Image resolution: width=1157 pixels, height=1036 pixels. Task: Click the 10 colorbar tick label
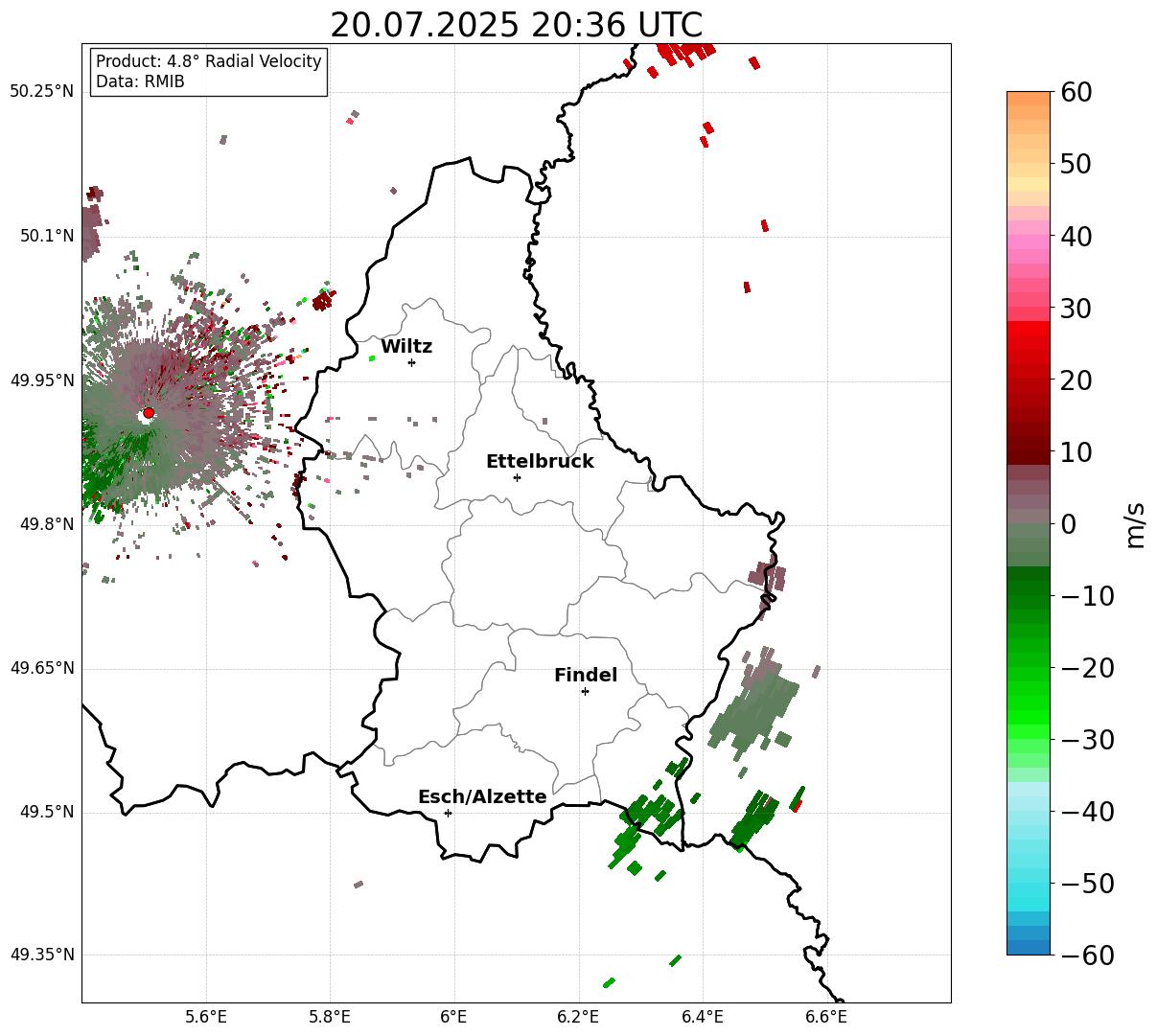click(x=1076, y=452)
